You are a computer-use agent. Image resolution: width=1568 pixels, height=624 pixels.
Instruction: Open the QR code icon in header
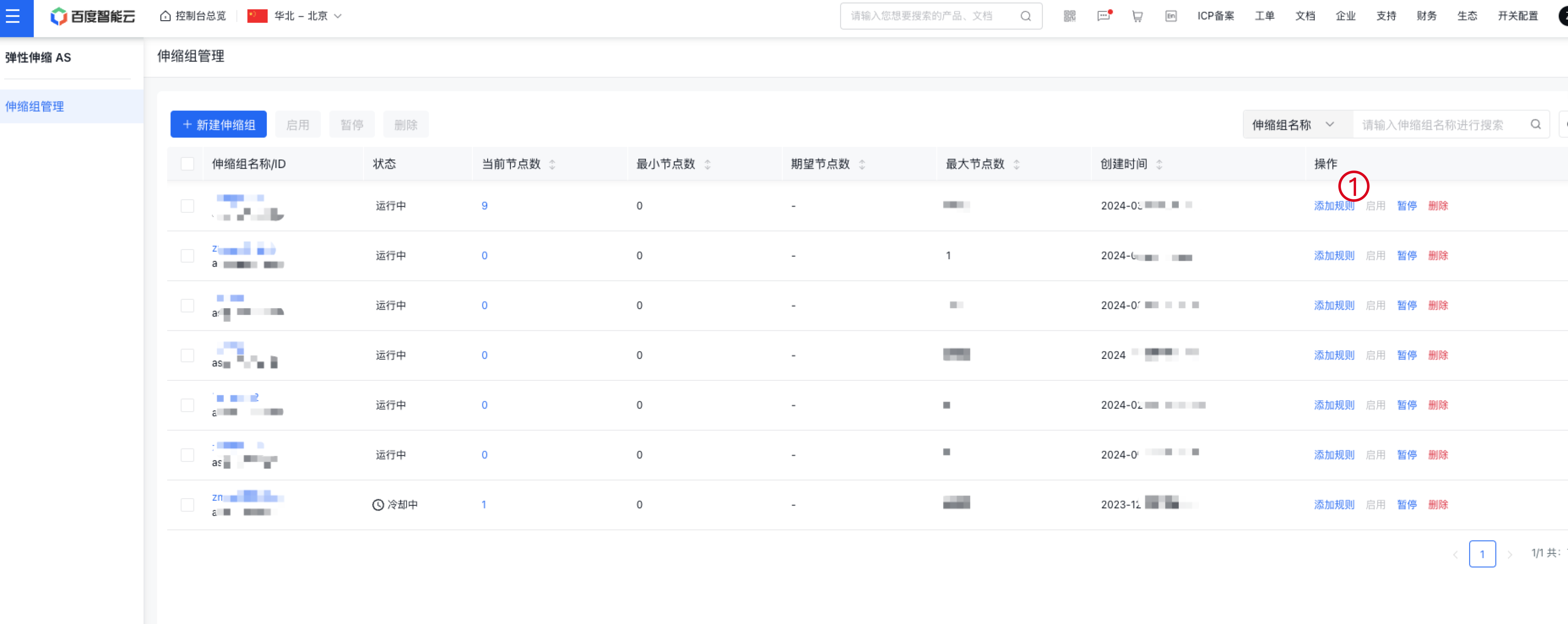(1069, 16)
